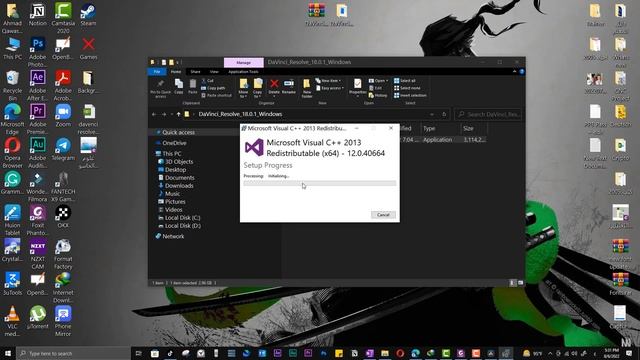Collapse the Explorer ribbon with the chevron

point(514,72)
